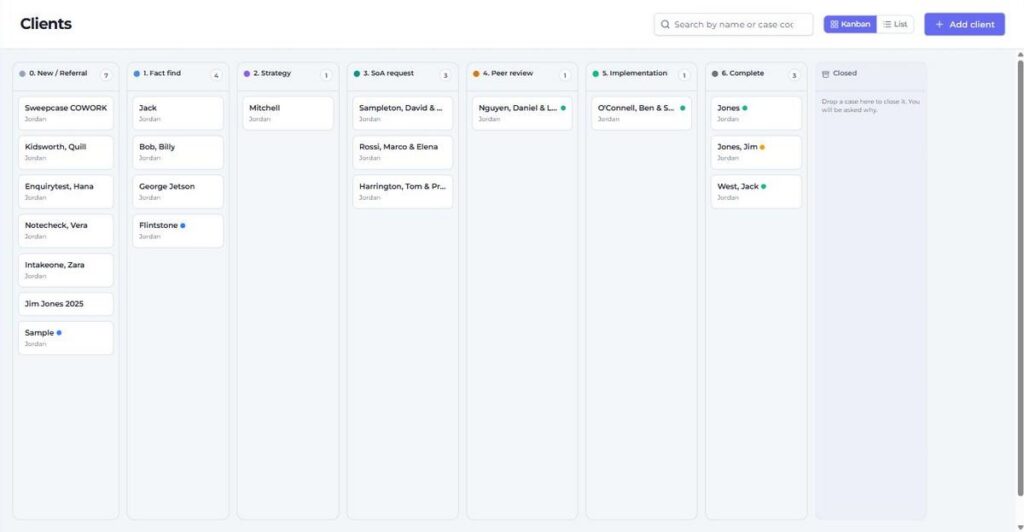Click the blue status dot on Sample card
Screen dimensions: 1024x532
coord(59,333)
